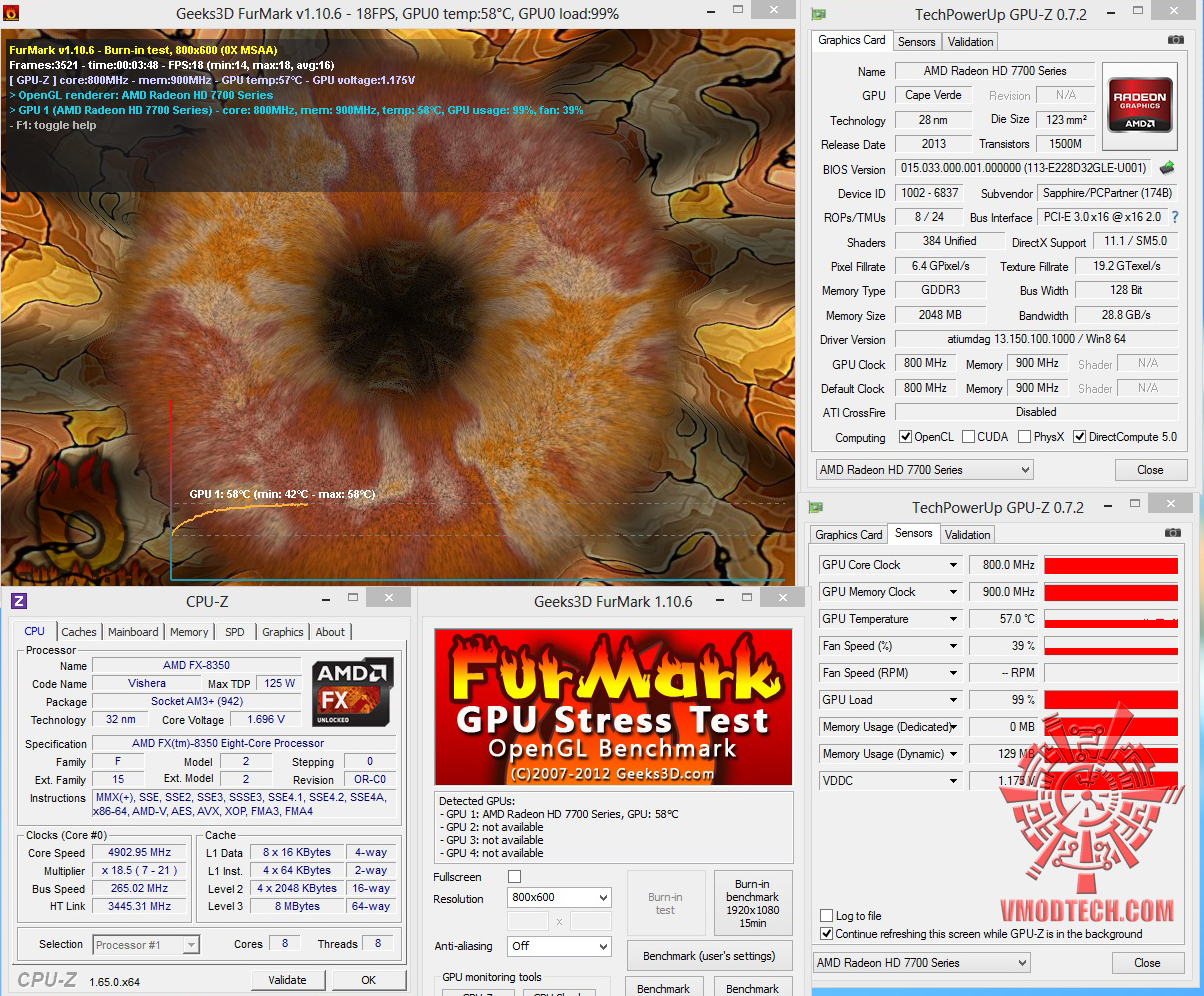Click the question mark icon next to Bus Interface

1175,217
